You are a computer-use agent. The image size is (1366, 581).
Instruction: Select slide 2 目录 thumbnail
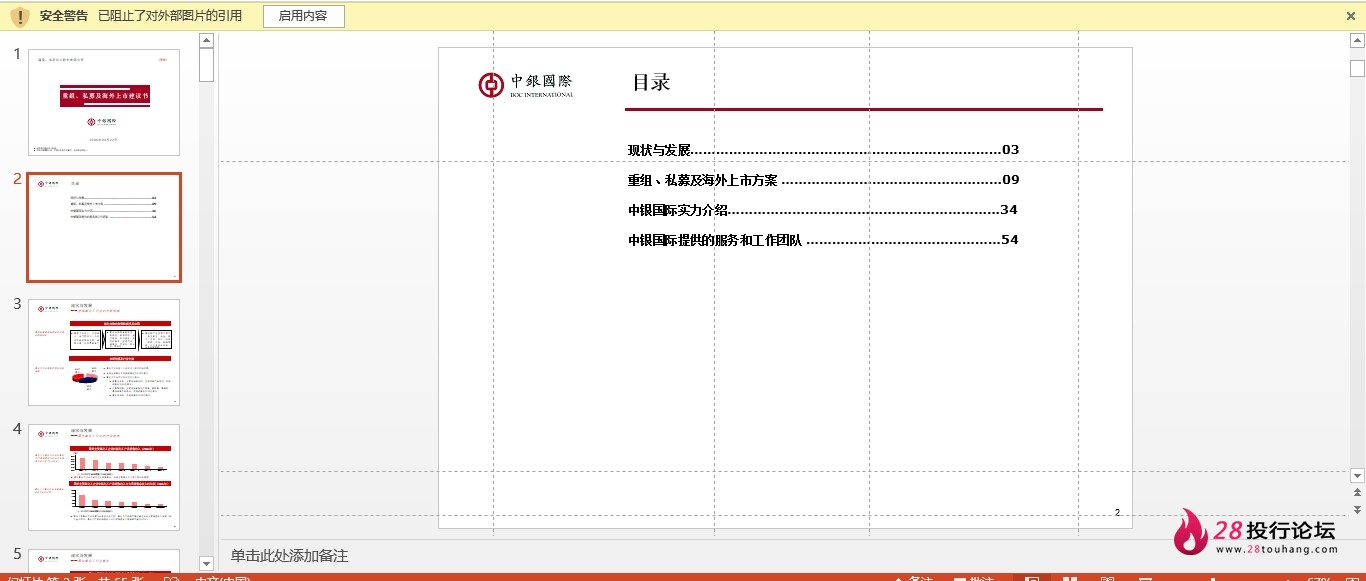pos(104,227)
